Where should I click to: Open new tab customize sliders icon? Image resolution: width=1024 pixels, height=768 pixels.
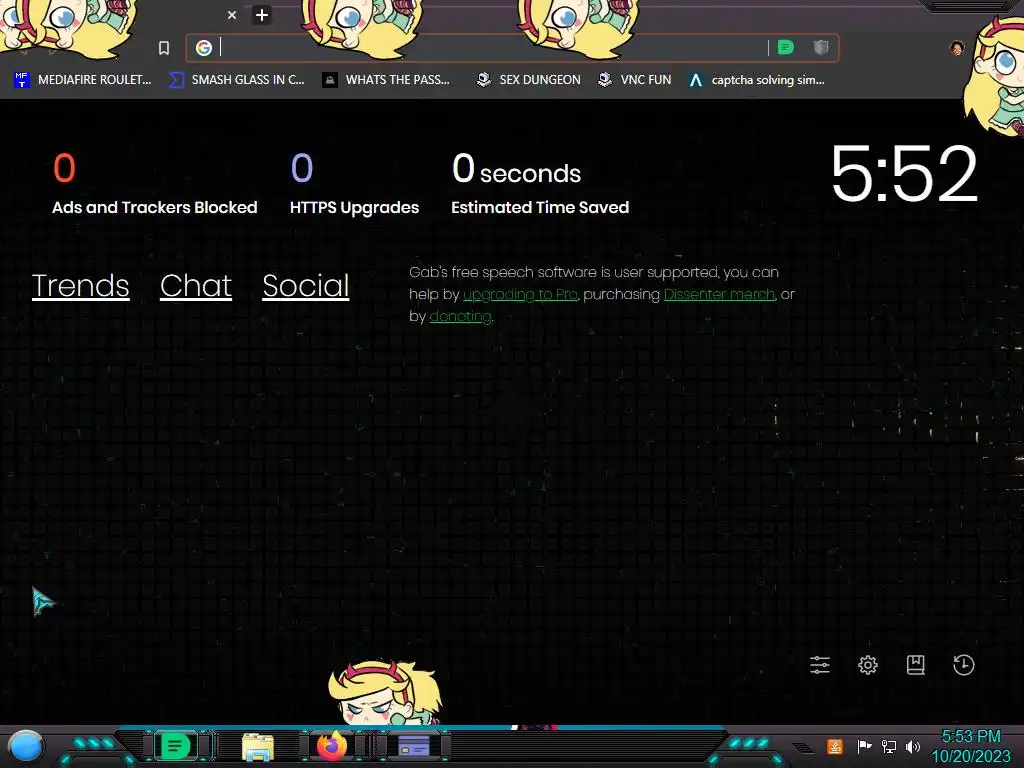[x=820, y=665]
